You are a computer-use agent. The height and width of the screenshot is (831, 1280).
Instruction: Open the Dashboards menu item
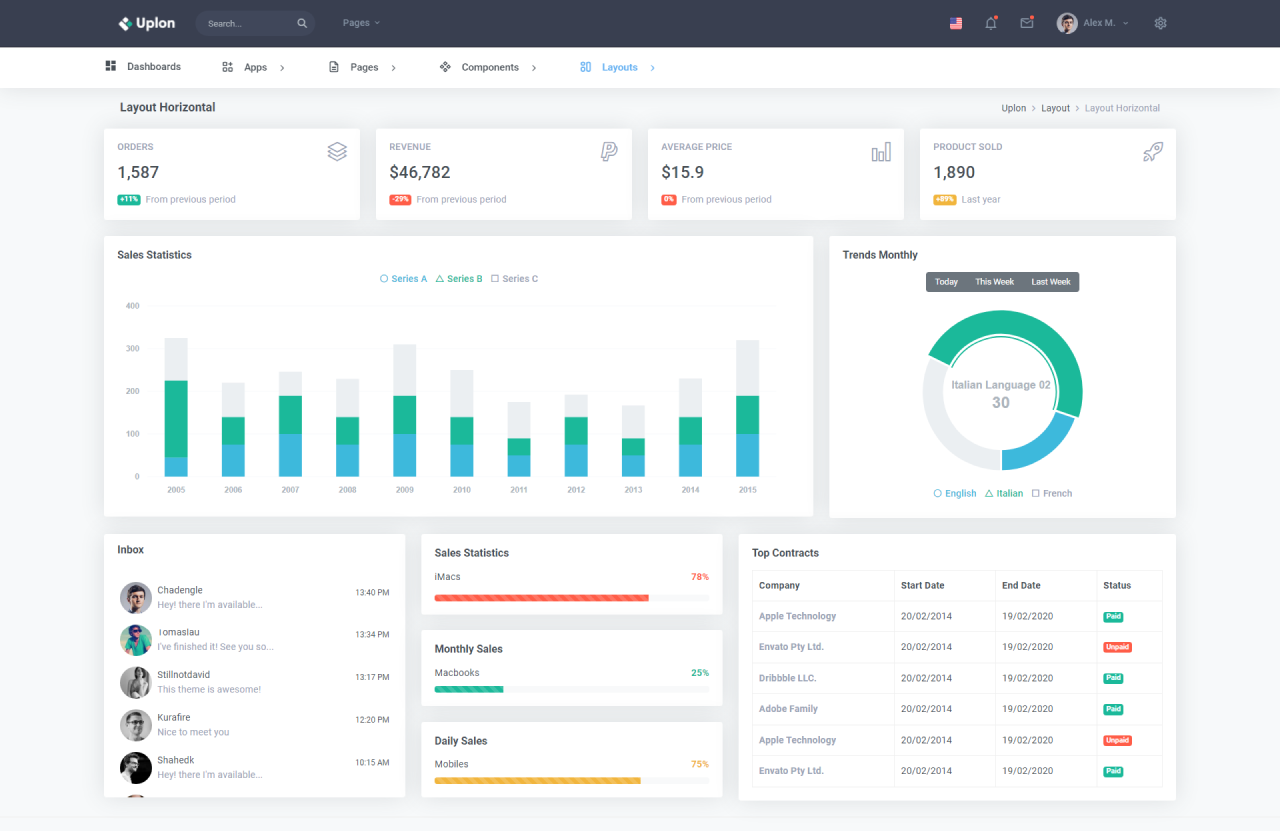click(143, 67)
